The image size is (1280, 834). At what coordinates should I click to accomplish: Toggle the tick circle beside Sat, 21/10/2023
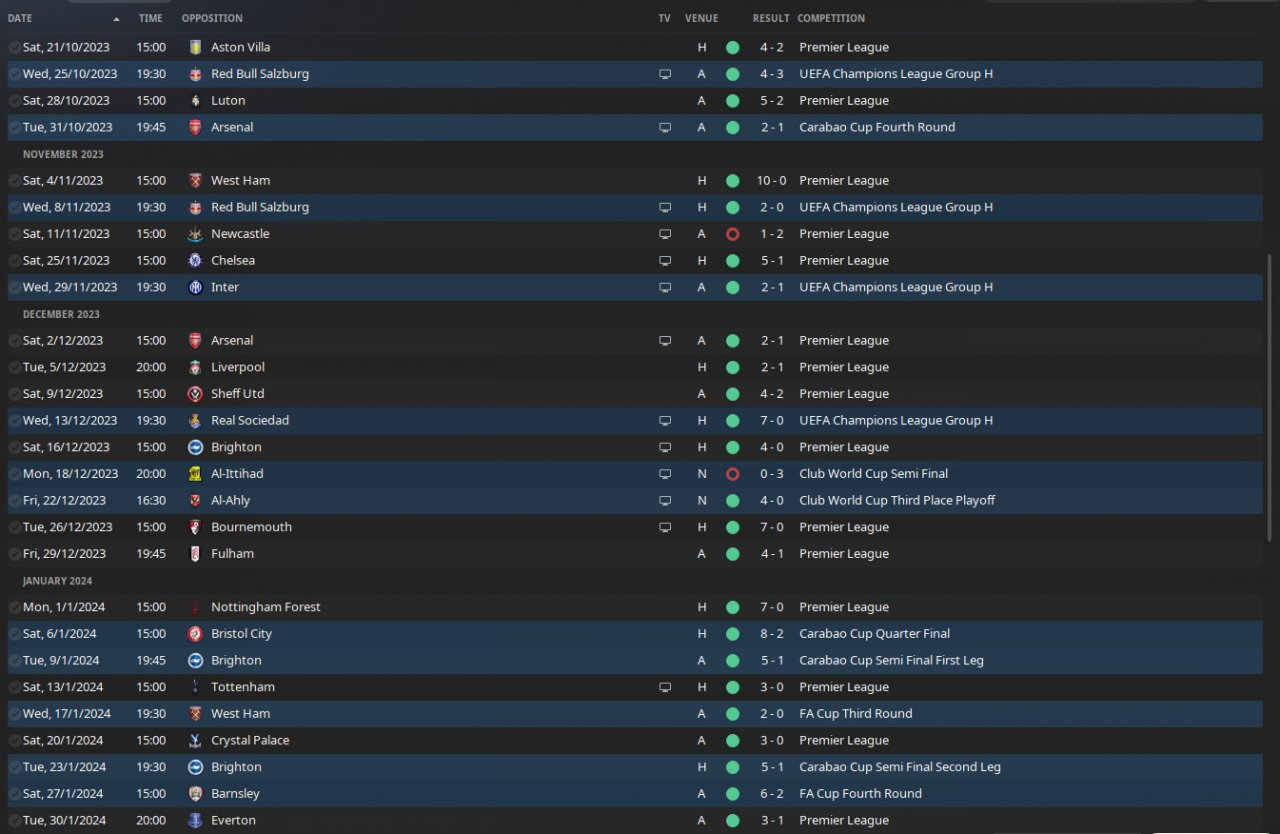coord(14,47)
